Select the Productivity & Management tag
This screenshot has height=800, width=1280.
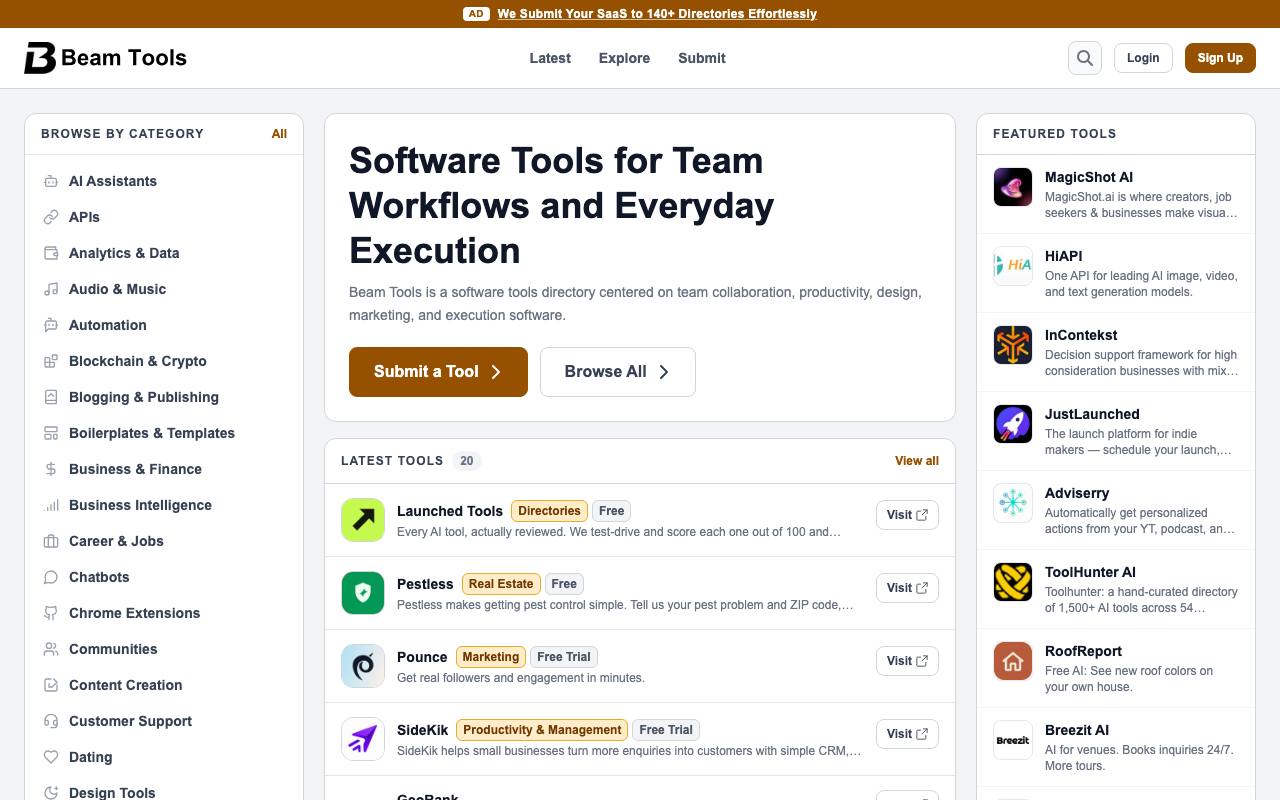542,730
